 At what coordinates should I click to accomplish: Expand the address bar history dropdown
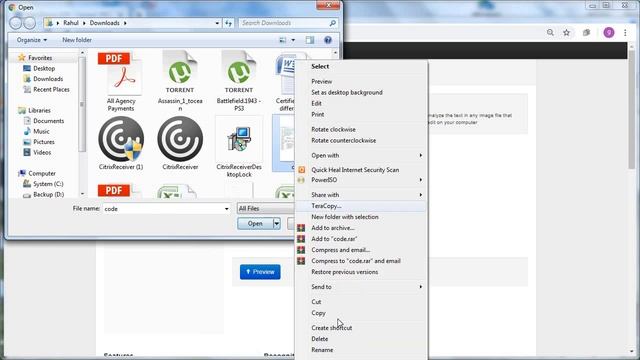coord(217,23)
